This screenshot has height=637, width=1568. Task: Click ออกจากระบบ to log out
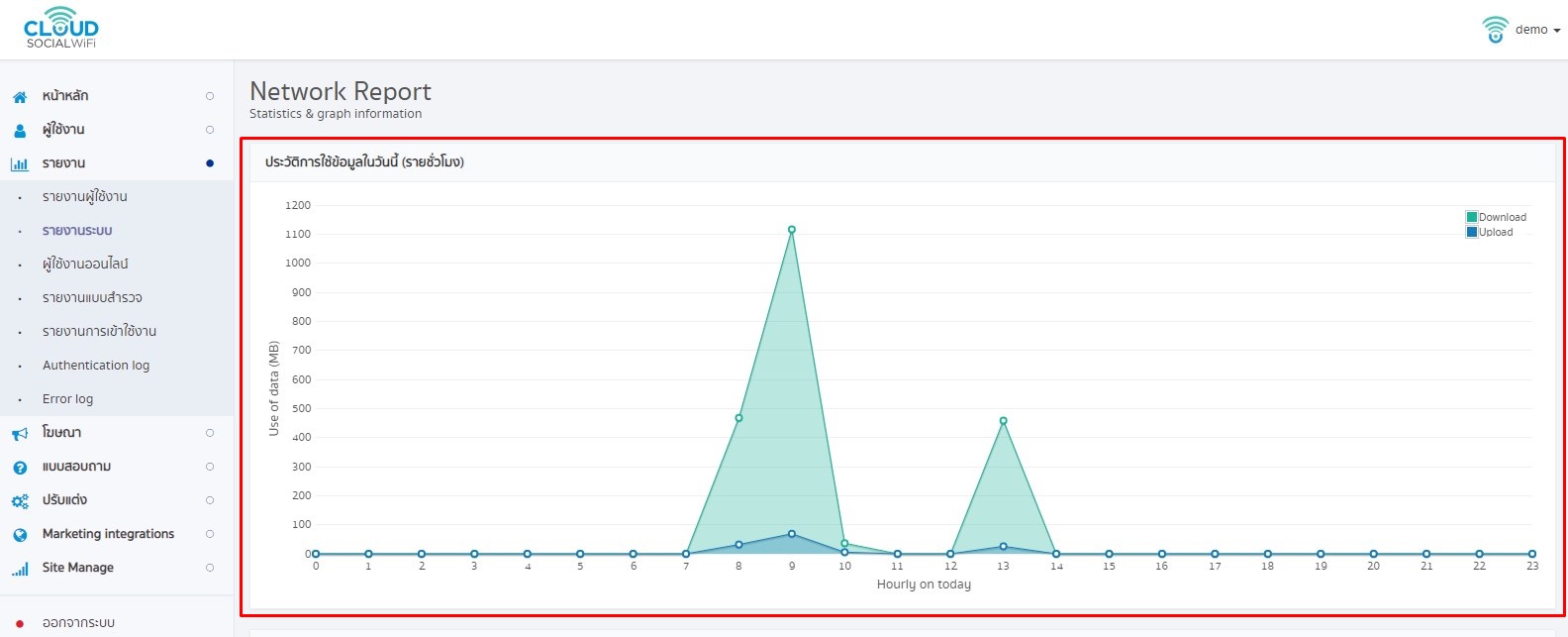[78, 623]
